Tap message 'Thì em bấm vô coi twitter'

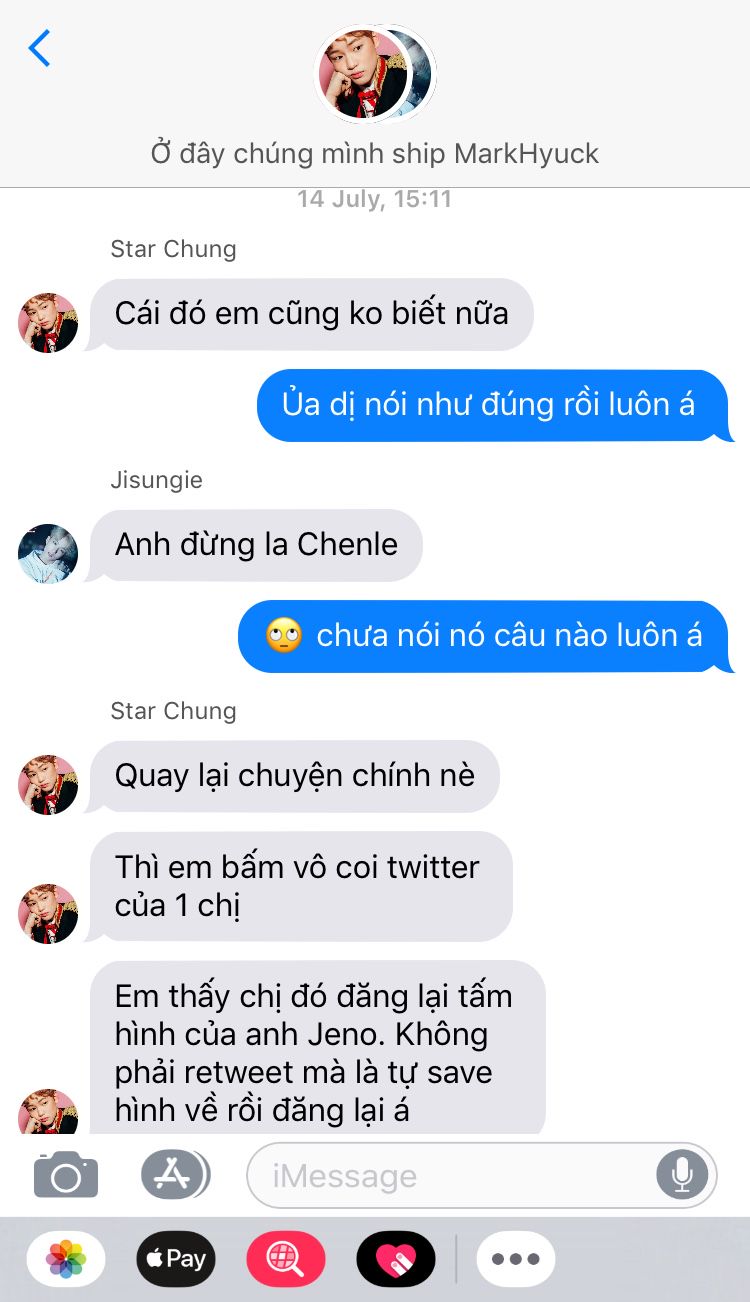click(x=301, y=886)
